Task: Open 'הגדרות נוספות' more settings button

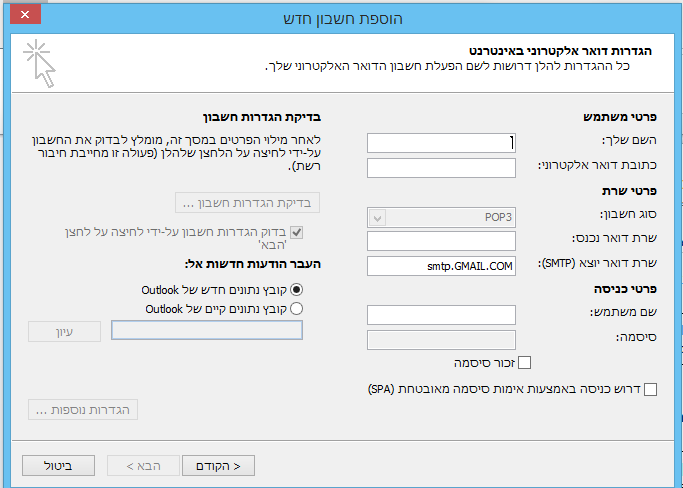Action: (83, 410)
